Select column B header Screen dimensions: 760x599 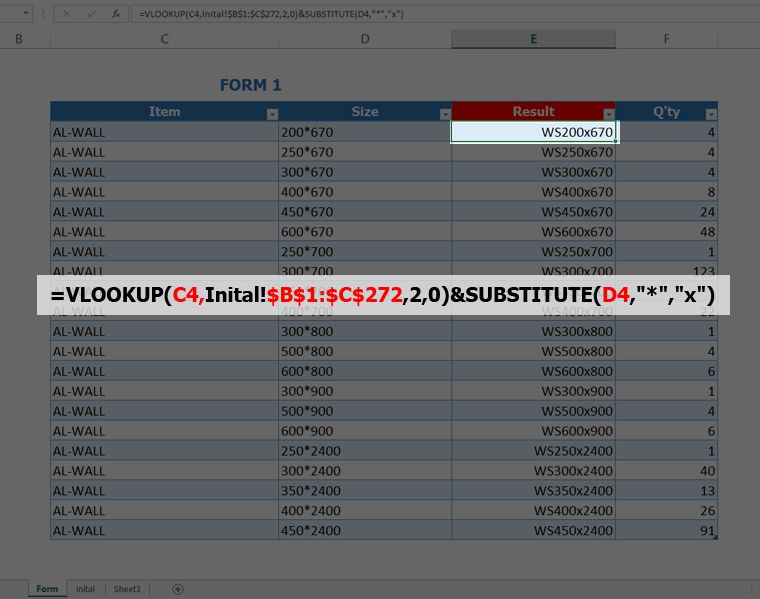point(19,39)
